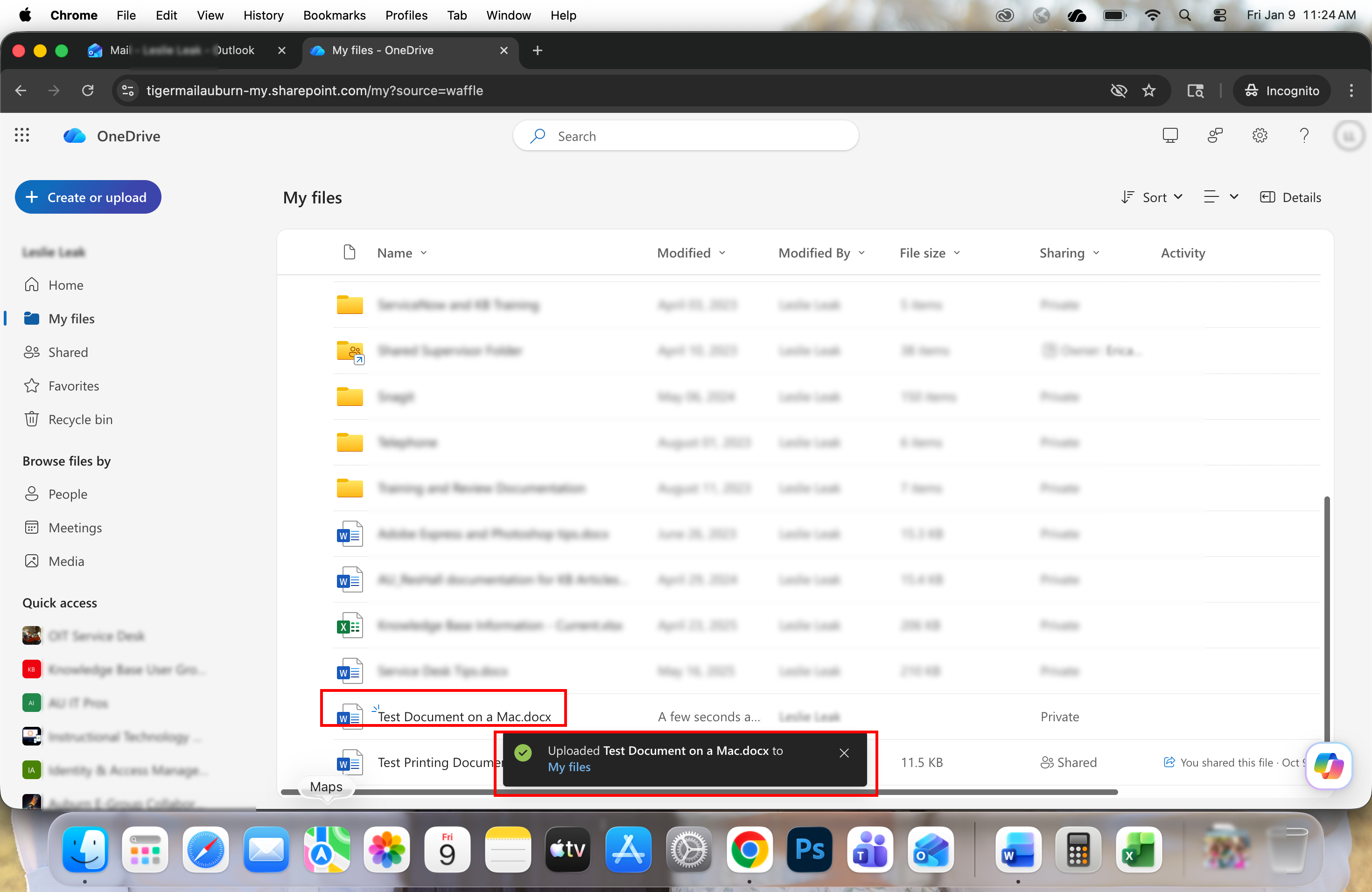This screenshot has height=892, width=1372.
Task: Click the Create or upload button
Action: (88, 196)
